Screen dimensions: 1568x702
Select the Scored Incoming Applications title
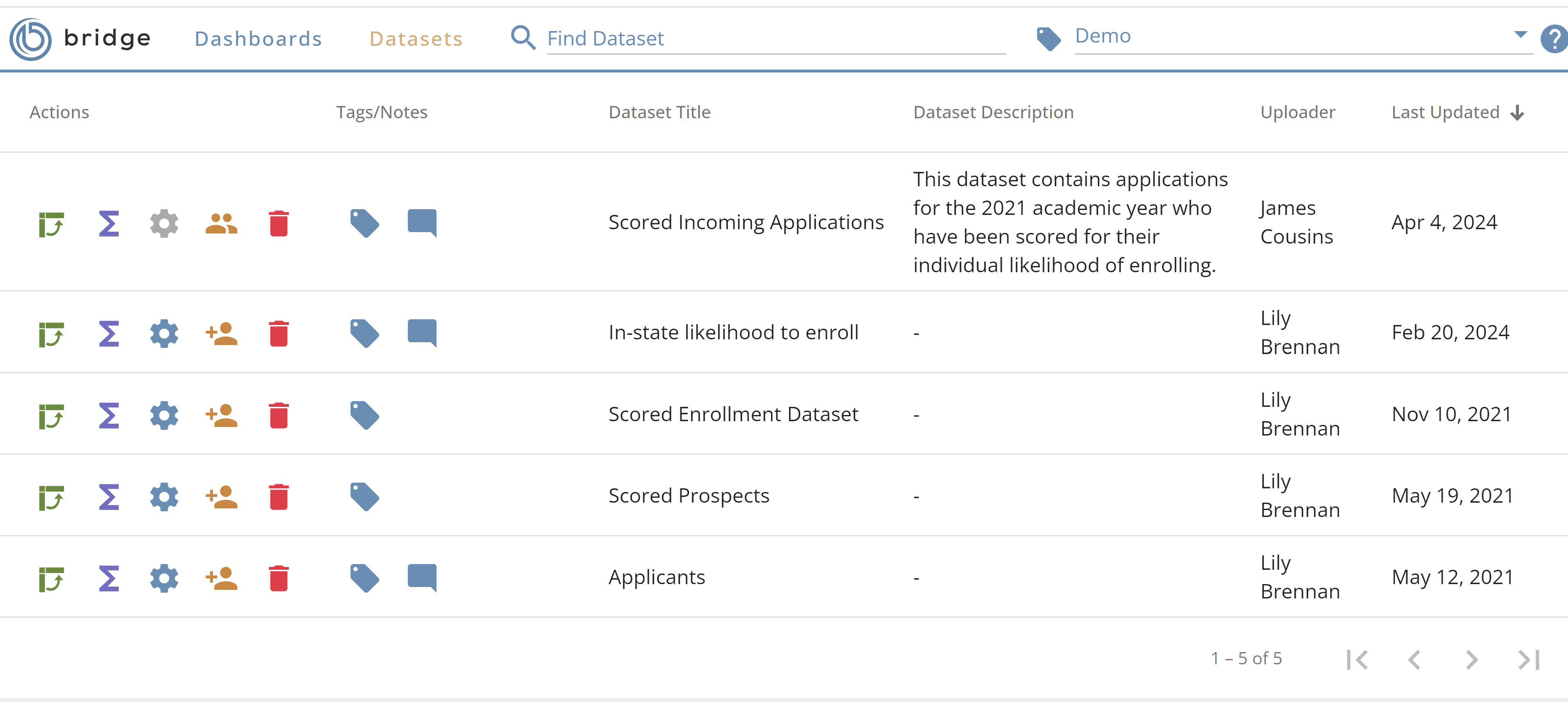pos(746,223)
